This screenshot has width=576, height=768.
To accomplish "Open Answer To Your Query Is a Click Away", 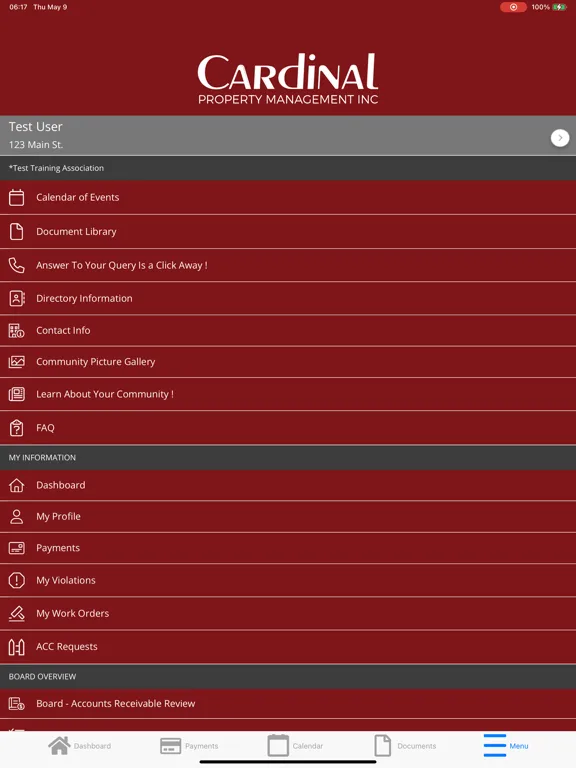I will coord(288,265).
